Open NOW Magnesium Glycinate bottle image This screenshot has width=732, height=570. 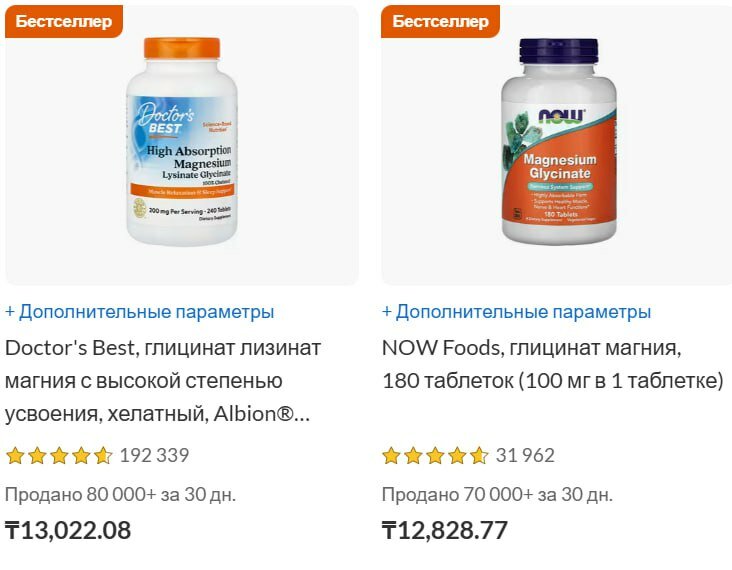click(x=559, y=141)
